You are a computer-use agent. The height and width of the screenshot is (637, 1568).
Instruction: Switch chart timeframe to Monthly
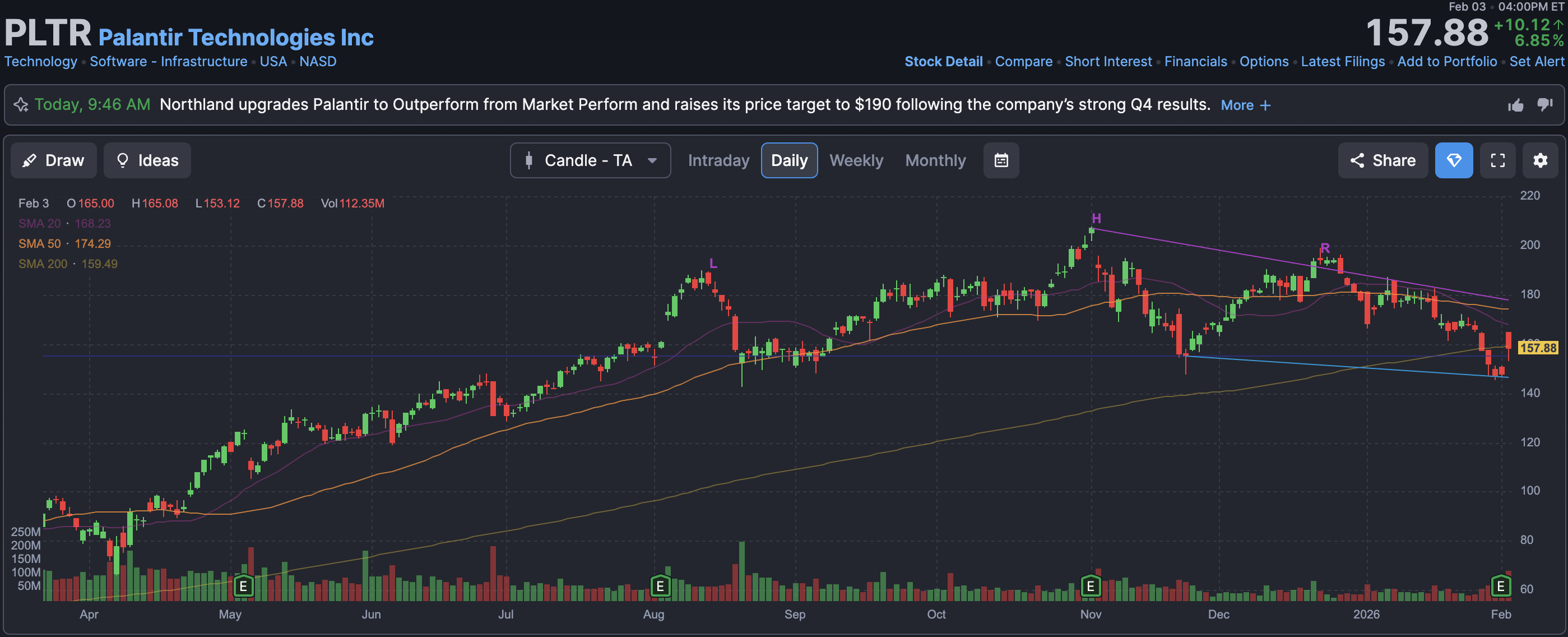point(935,160)
